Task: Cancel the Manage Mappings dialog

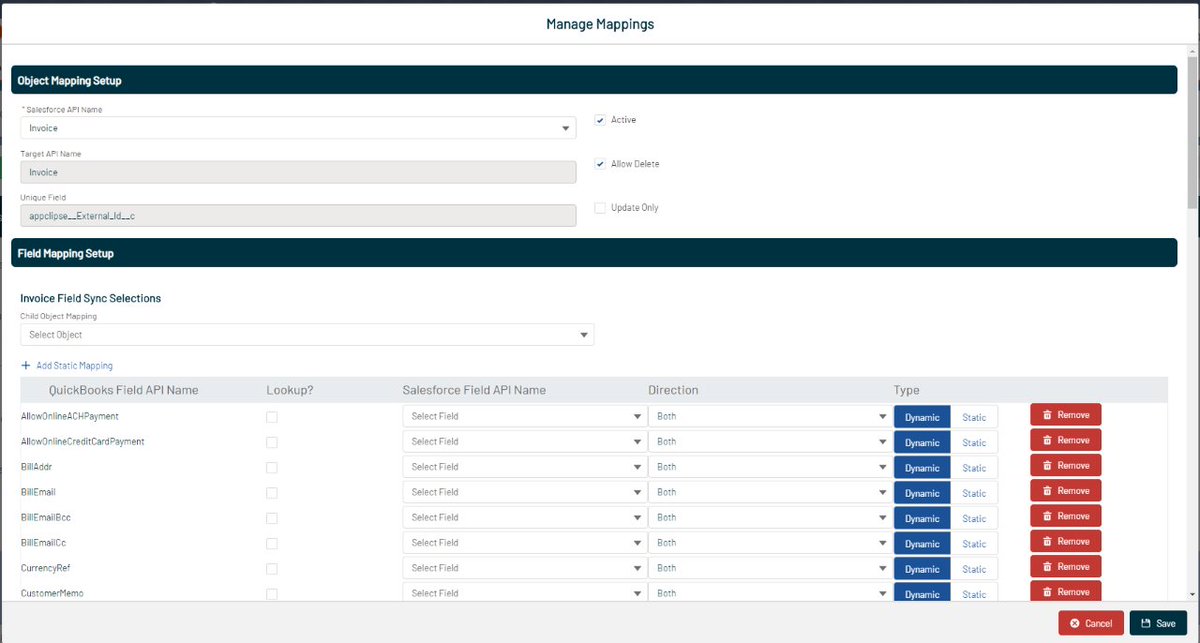Action: (1091, 623)
